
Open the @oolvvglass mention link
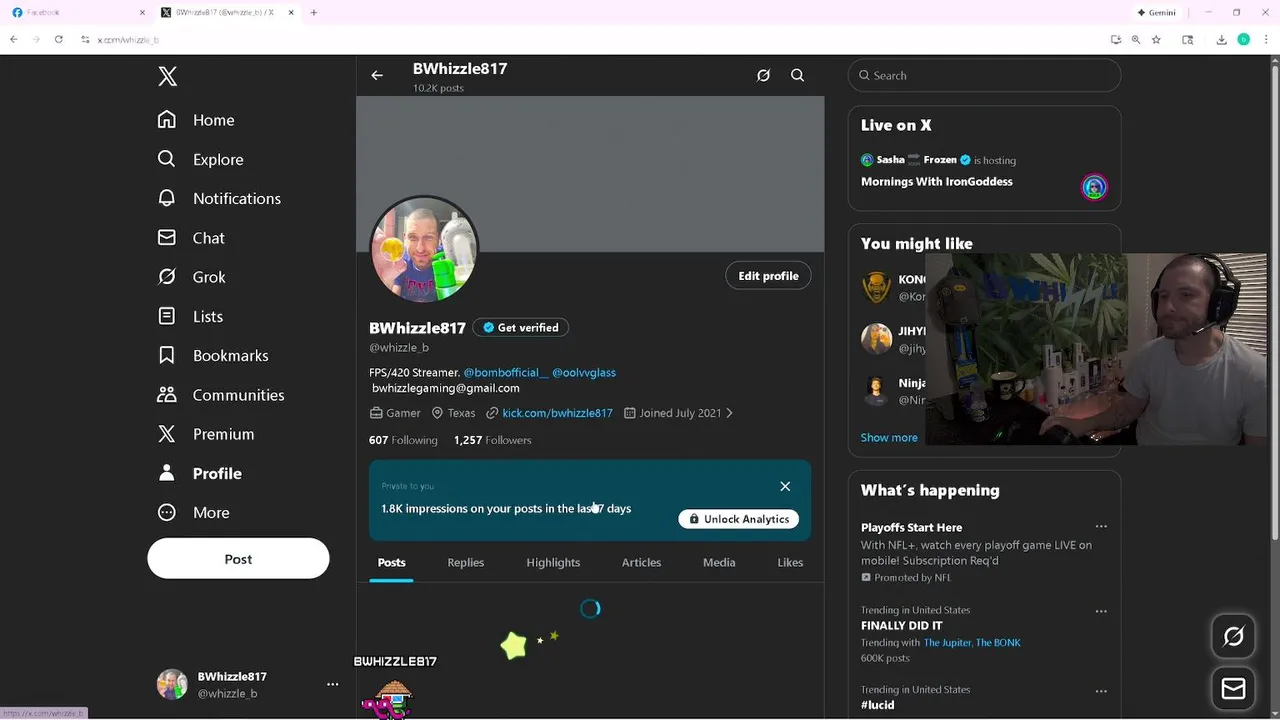point(584,372)
